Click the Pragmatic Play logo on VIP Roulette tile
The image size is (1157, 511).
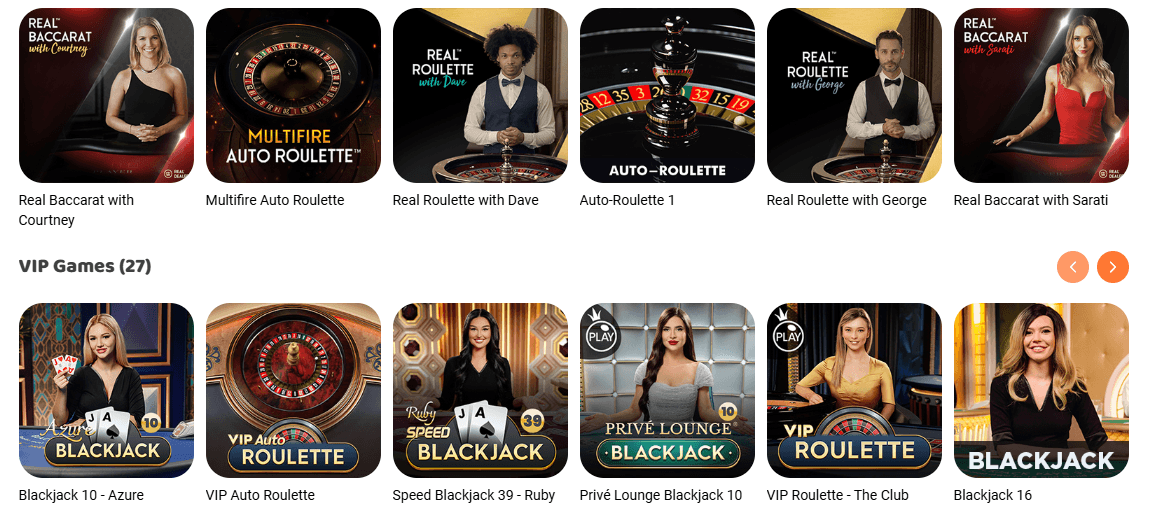(788, 329)
